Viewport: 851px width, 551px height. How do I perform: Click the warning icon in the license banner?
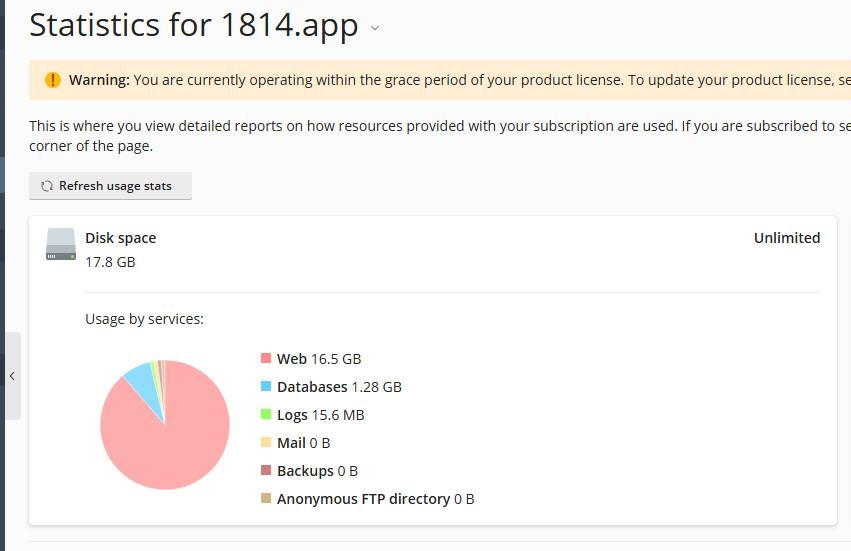53,80
